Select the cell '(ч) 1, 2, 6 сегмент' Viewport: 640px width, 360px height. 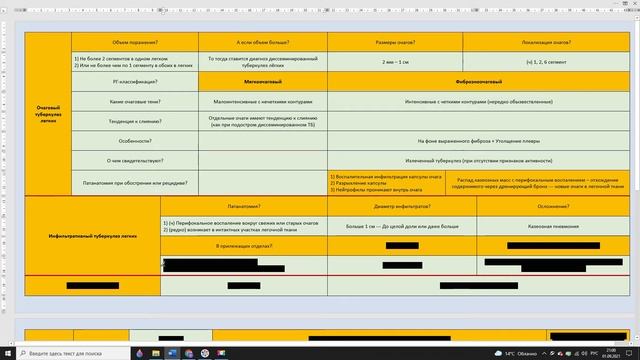[x=546, y=62]
